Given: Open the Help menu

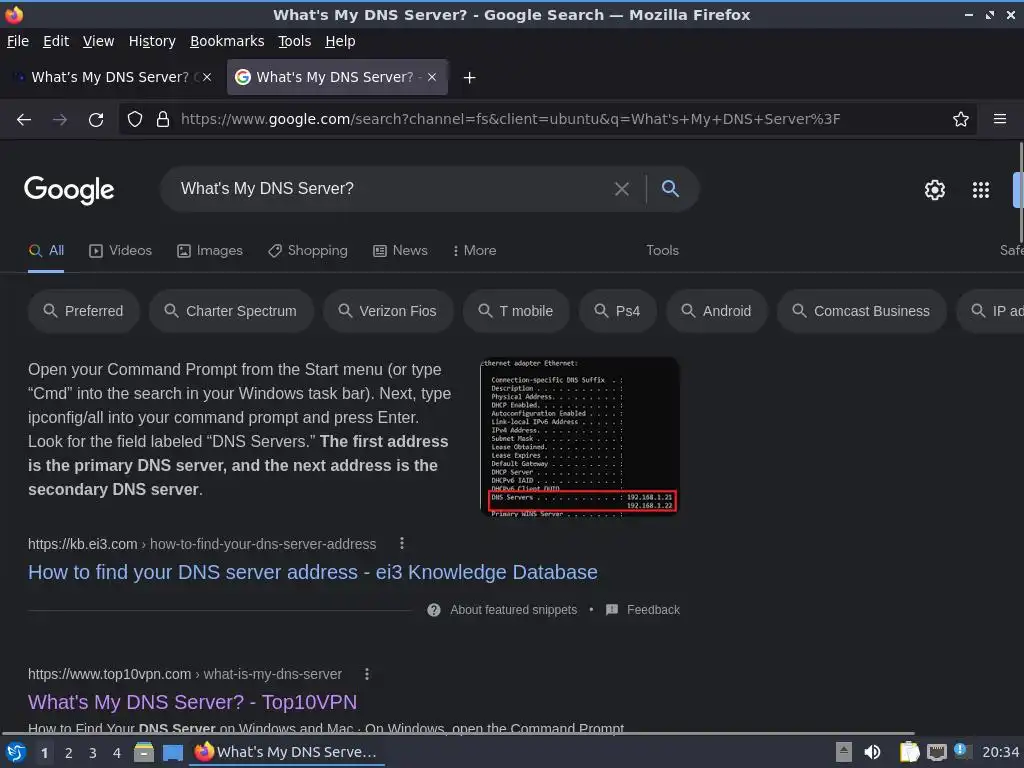Looking at the screenshot, I should click(x=340, y=41).
